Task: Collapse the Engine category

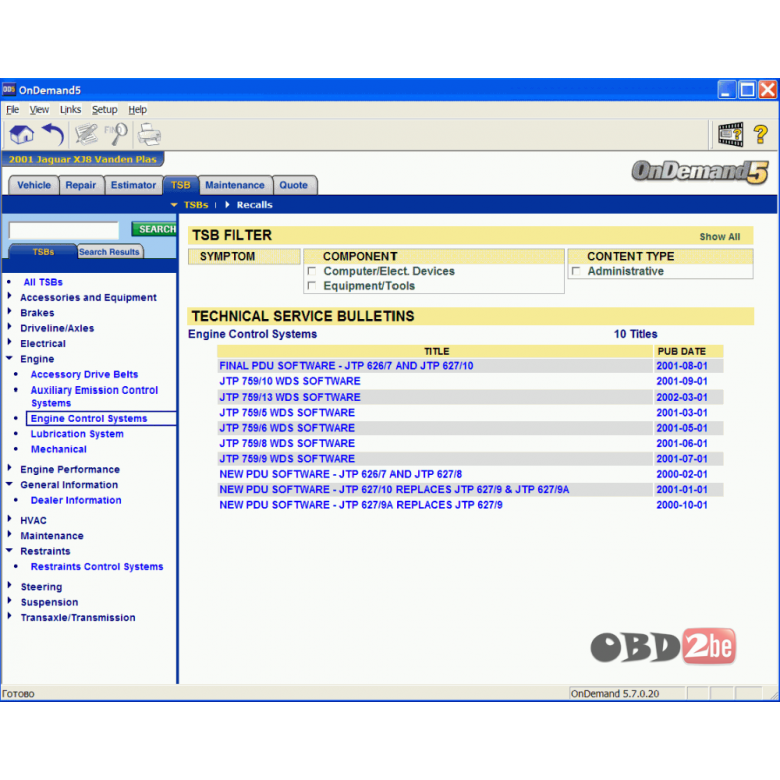Action: (x=9, y=358)
